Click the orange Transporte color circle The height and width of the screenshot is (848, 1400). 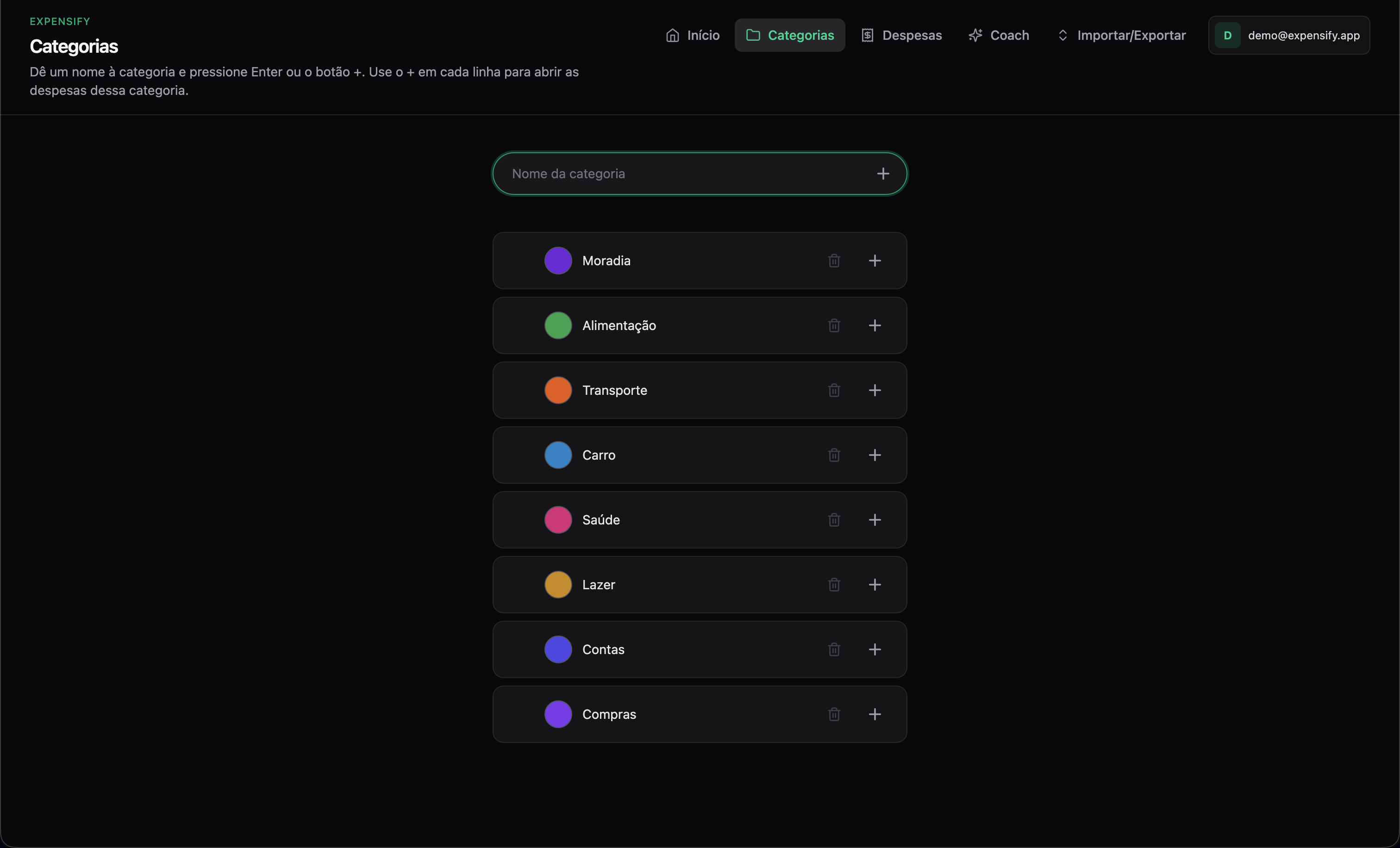(x=558, y=390)
